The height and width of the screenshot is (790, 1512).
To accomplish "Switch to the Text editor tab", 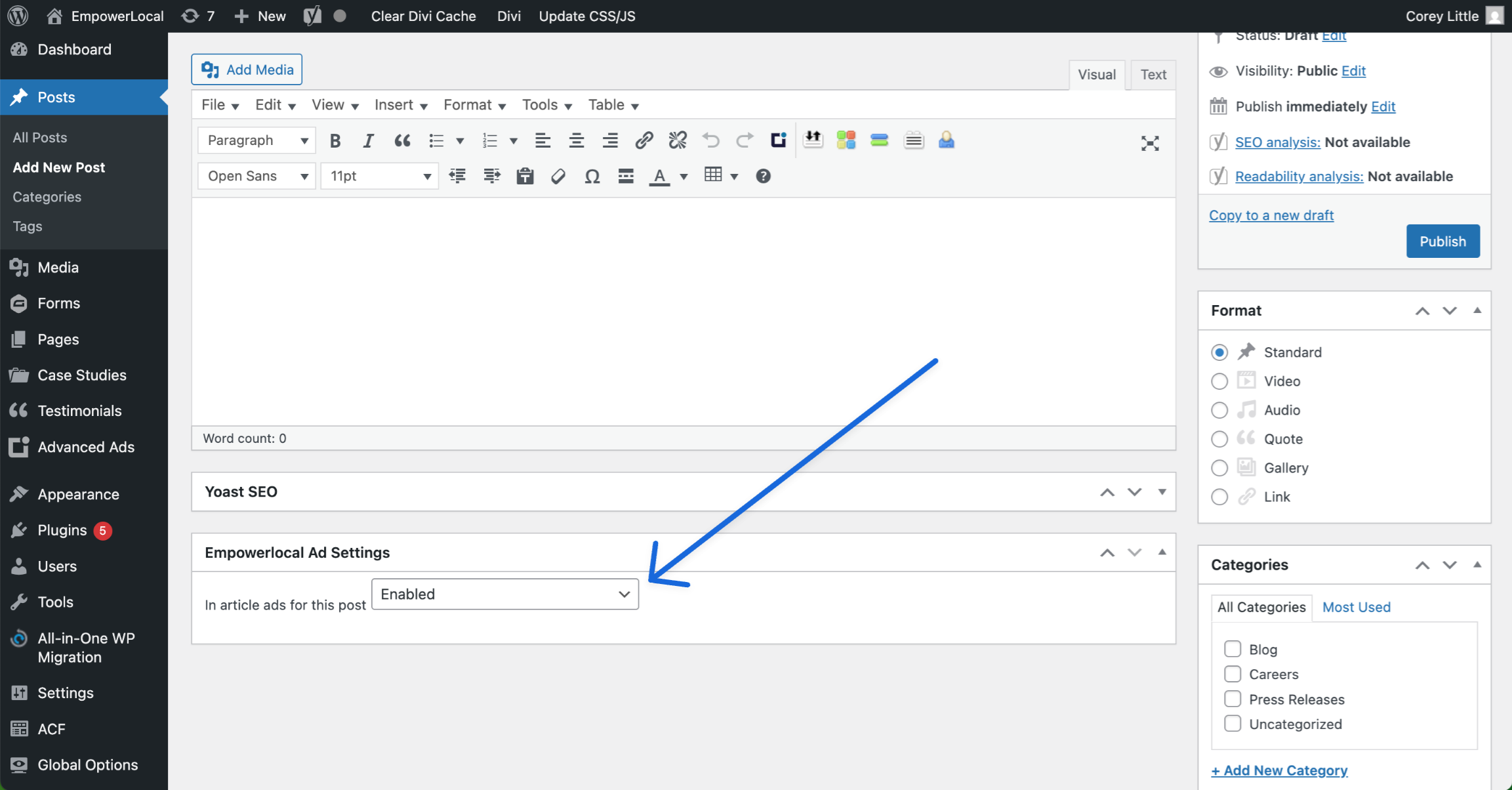I will [x=1153, y=75].
